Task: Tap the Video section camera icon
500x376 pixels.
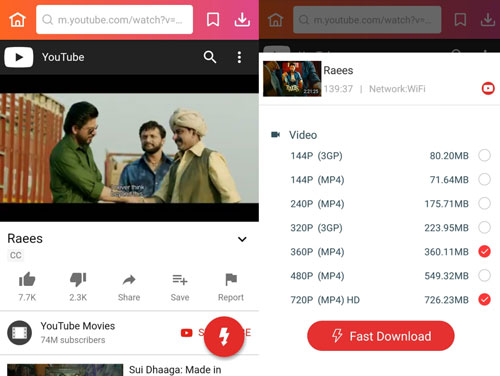Action: click(275, 135)
